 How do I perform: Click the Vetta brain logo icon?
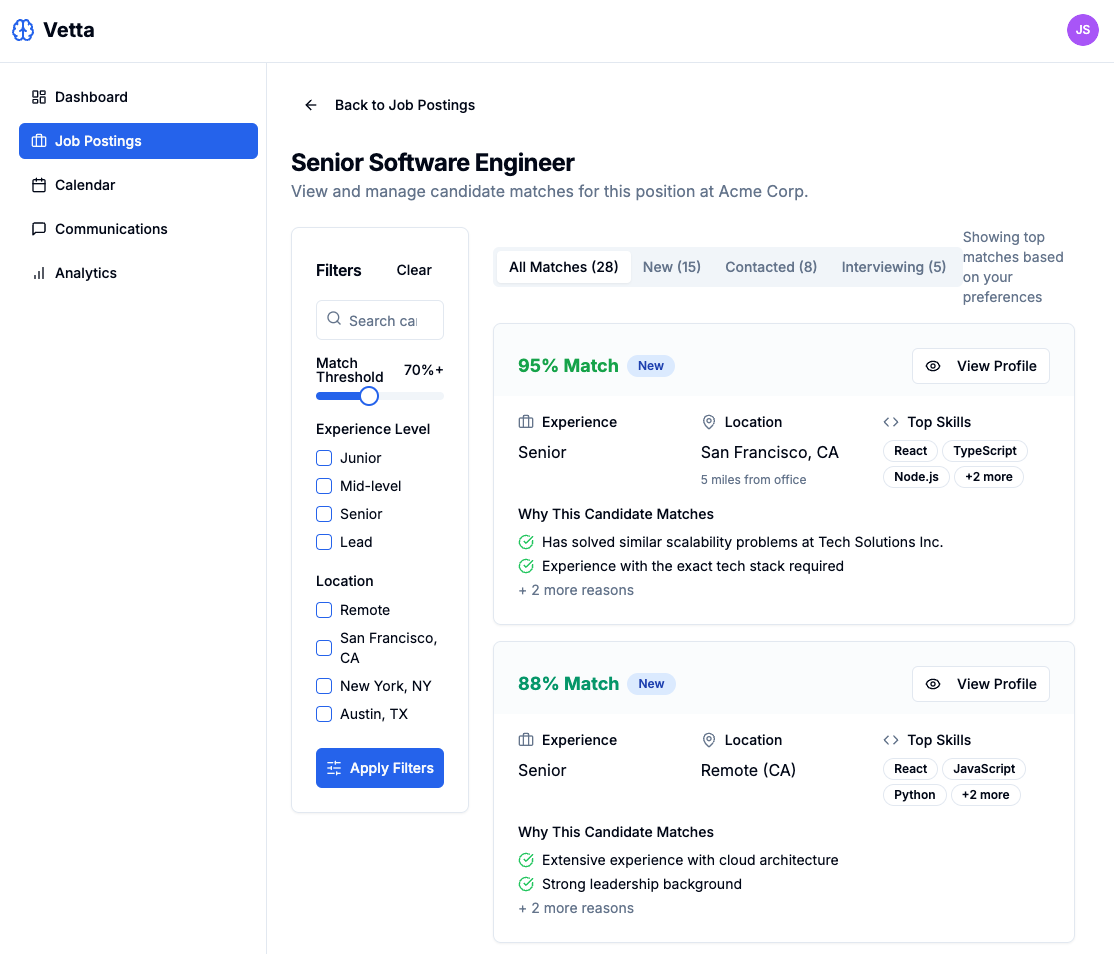pos(23,30)
